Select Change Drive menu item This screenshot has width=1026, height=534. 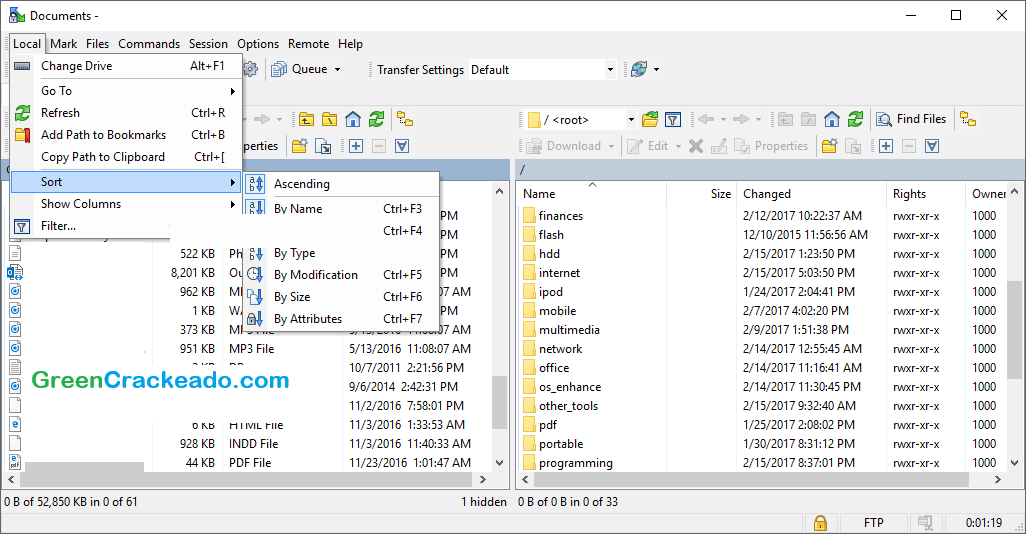(126, 66)
